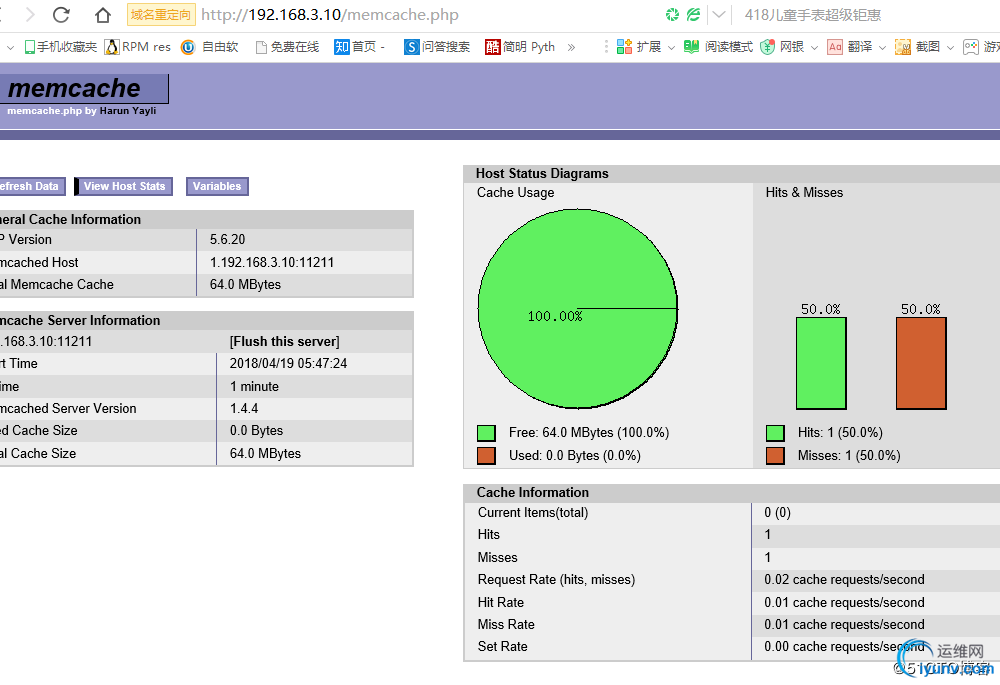Expand the 扩展 dropdown arrow
The image size is (1000, 685).
point(671,48)
